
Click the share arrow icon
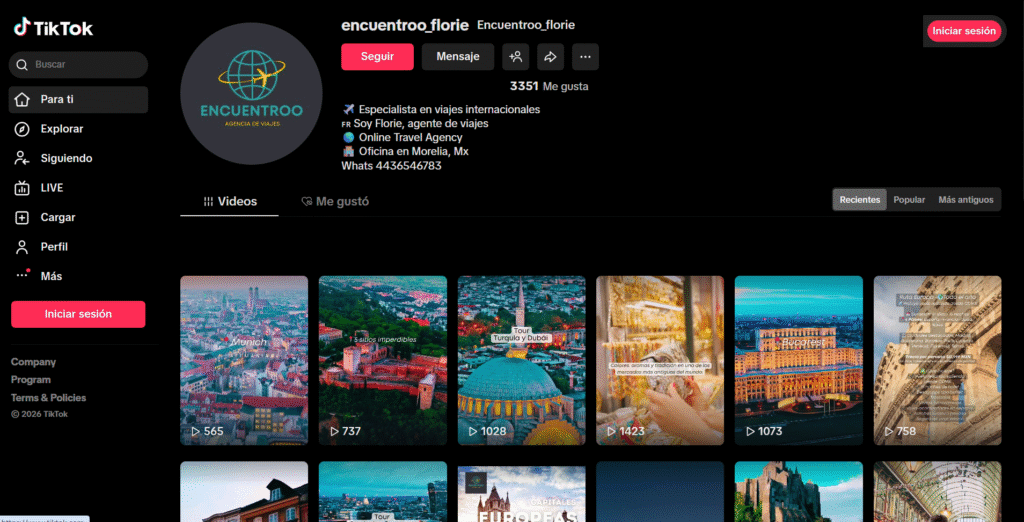pyautogui.click(x=550, y=57)
